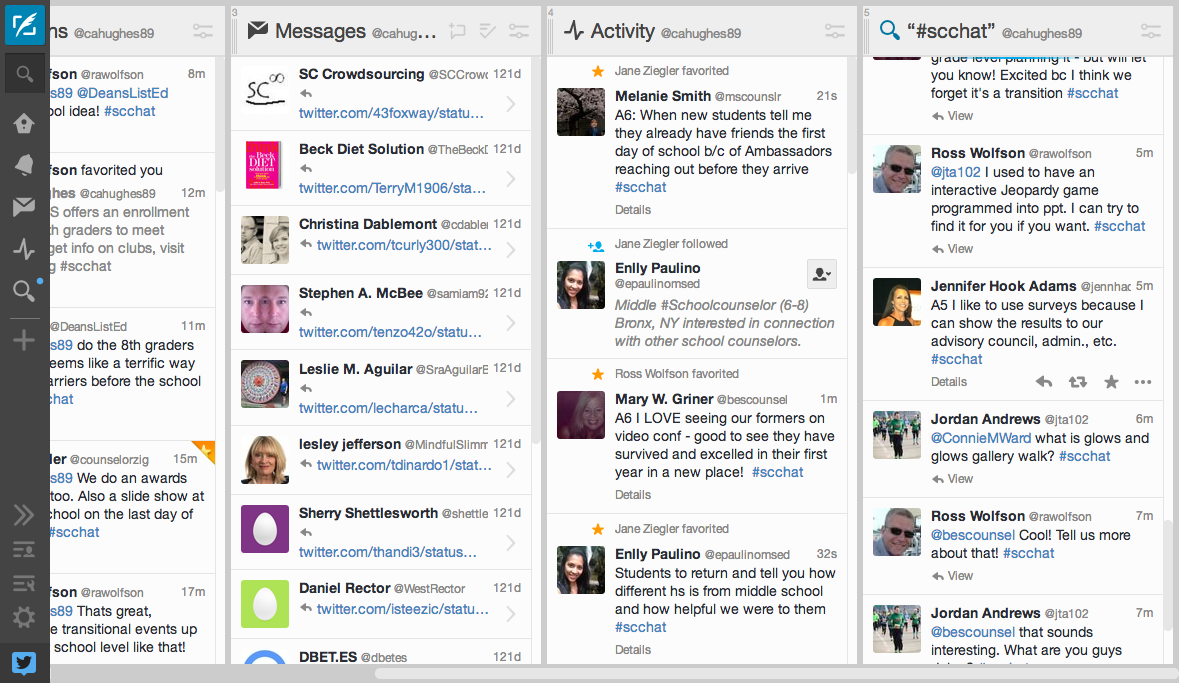Open Settings gear in sidebar

(x=24, y=618)
